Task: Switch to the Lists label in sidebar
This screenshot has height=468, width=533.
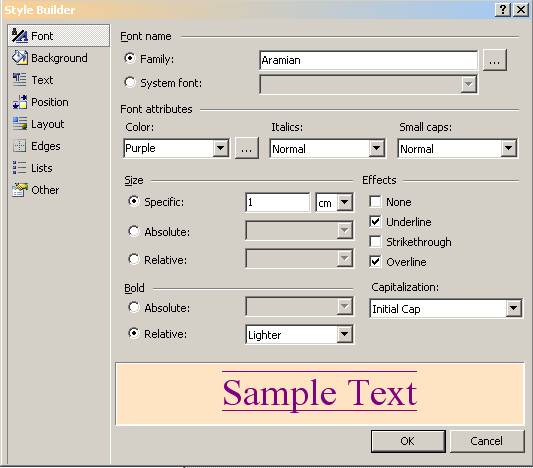Action: click(x=41, y=168)
